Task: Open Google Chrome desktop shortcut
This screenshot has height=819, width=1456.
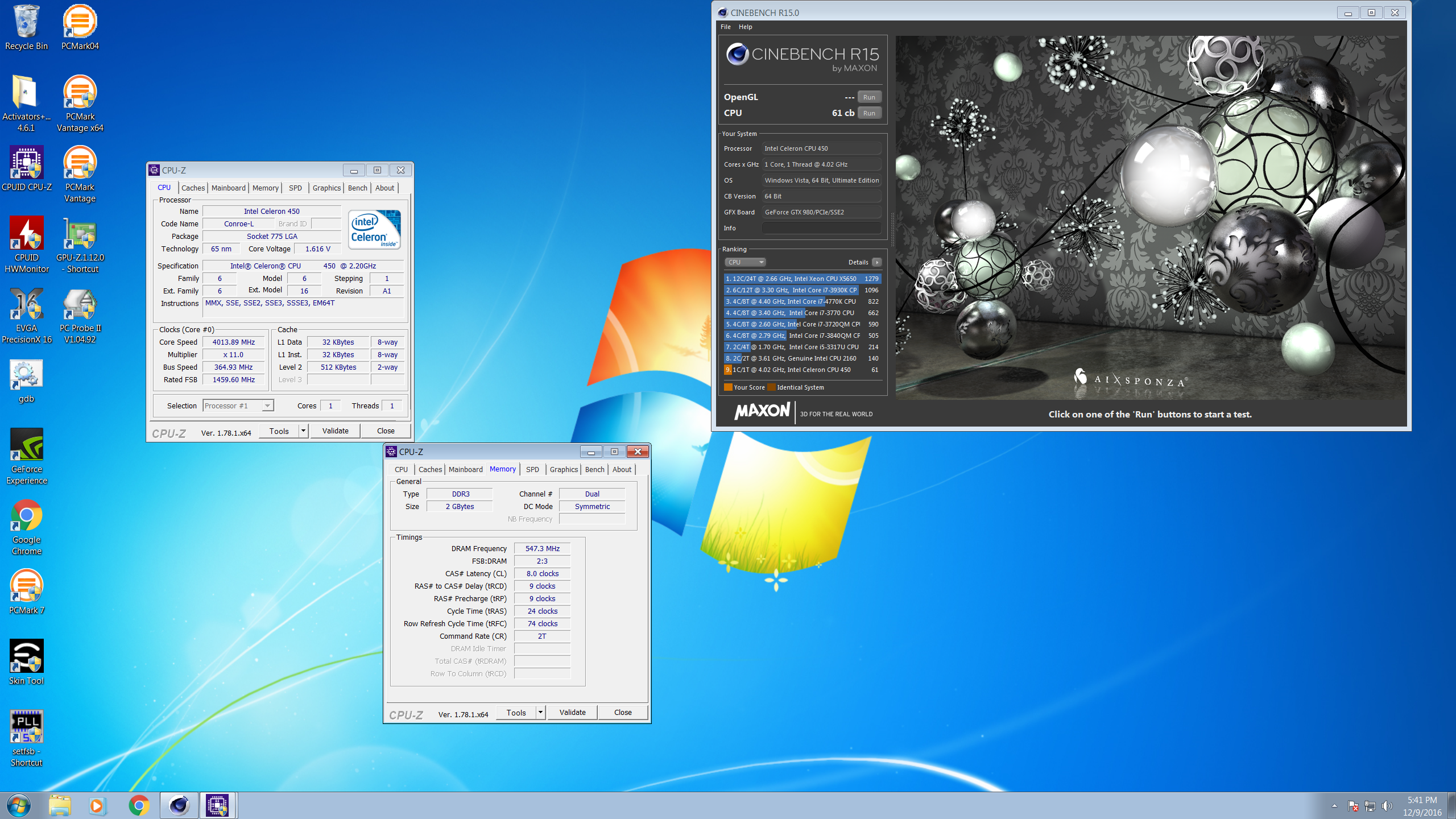Action: (x=27, y=527)
